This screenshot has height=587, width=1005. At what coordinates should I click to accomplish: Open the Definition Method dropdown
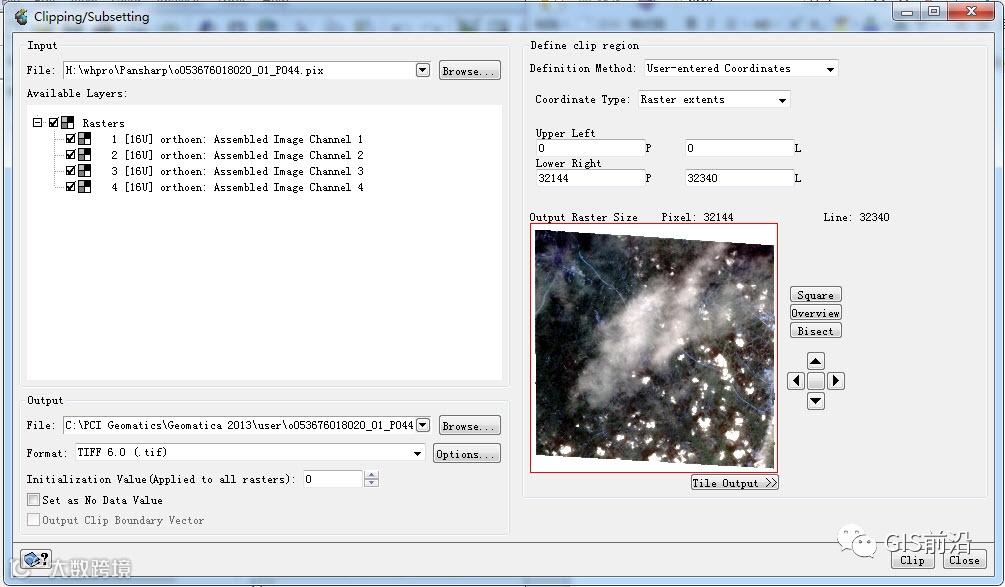click(x=830, y=69)
